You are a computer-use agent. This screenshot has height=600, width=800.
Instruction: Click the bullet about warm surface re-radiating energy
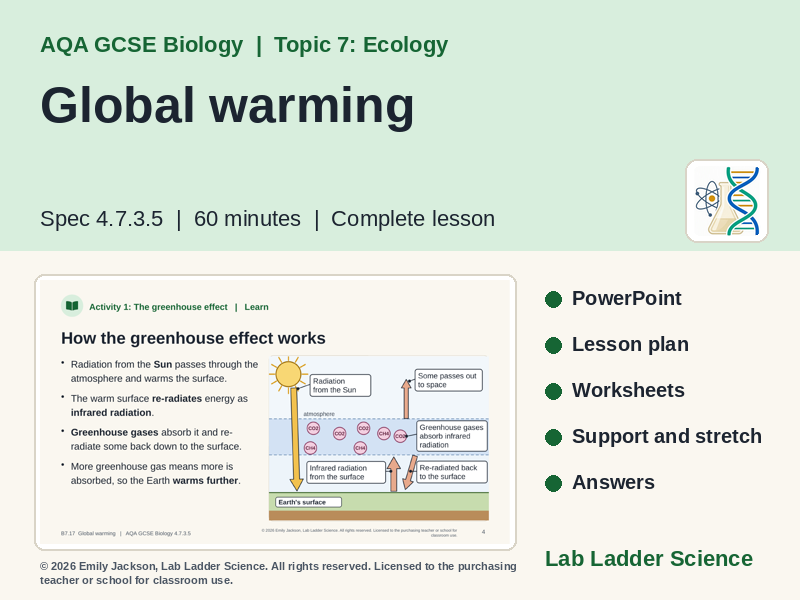(x=159, y=405)
